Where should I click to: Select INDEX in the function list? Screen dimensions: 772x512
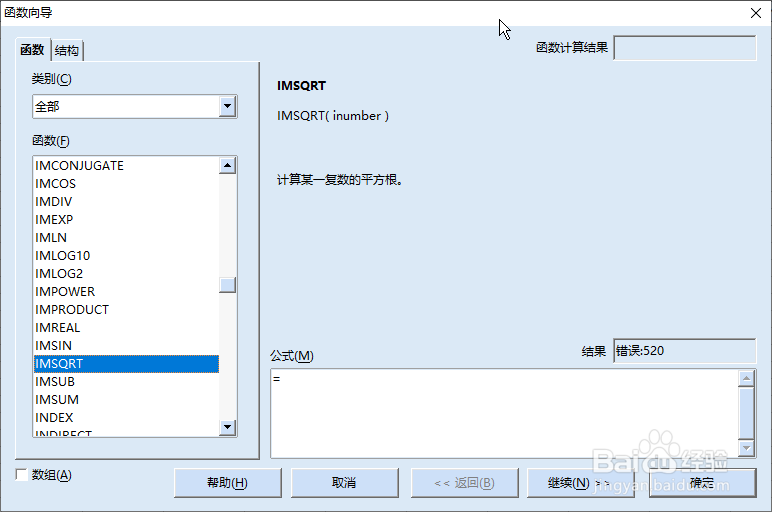(126, 417)
